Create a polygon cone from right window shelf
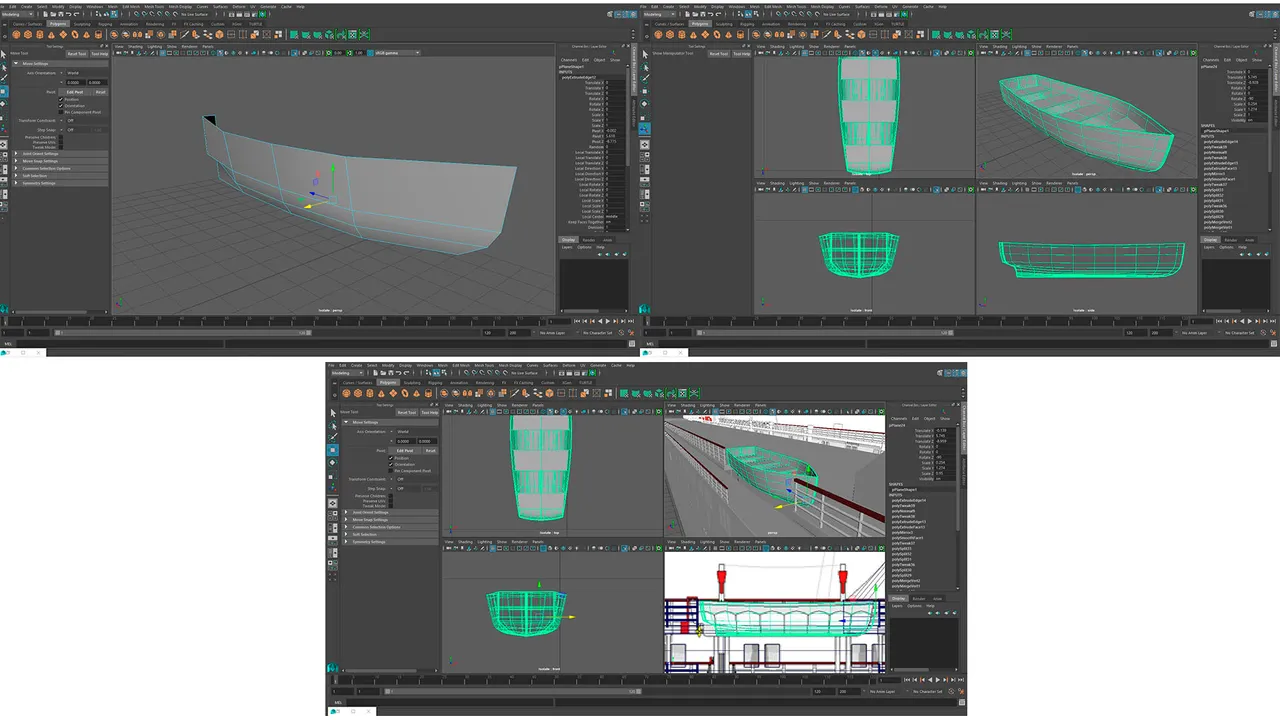The height and width of the screenshot is (720, 1280). tap(693, 35)
